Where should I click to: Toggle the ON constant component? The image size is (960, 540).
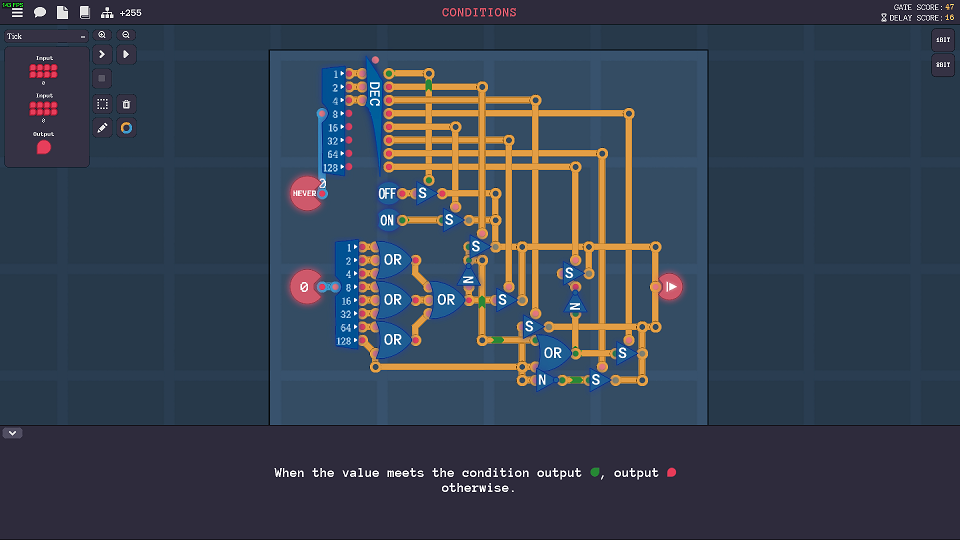pyautogui.click(x=387, y=220)
